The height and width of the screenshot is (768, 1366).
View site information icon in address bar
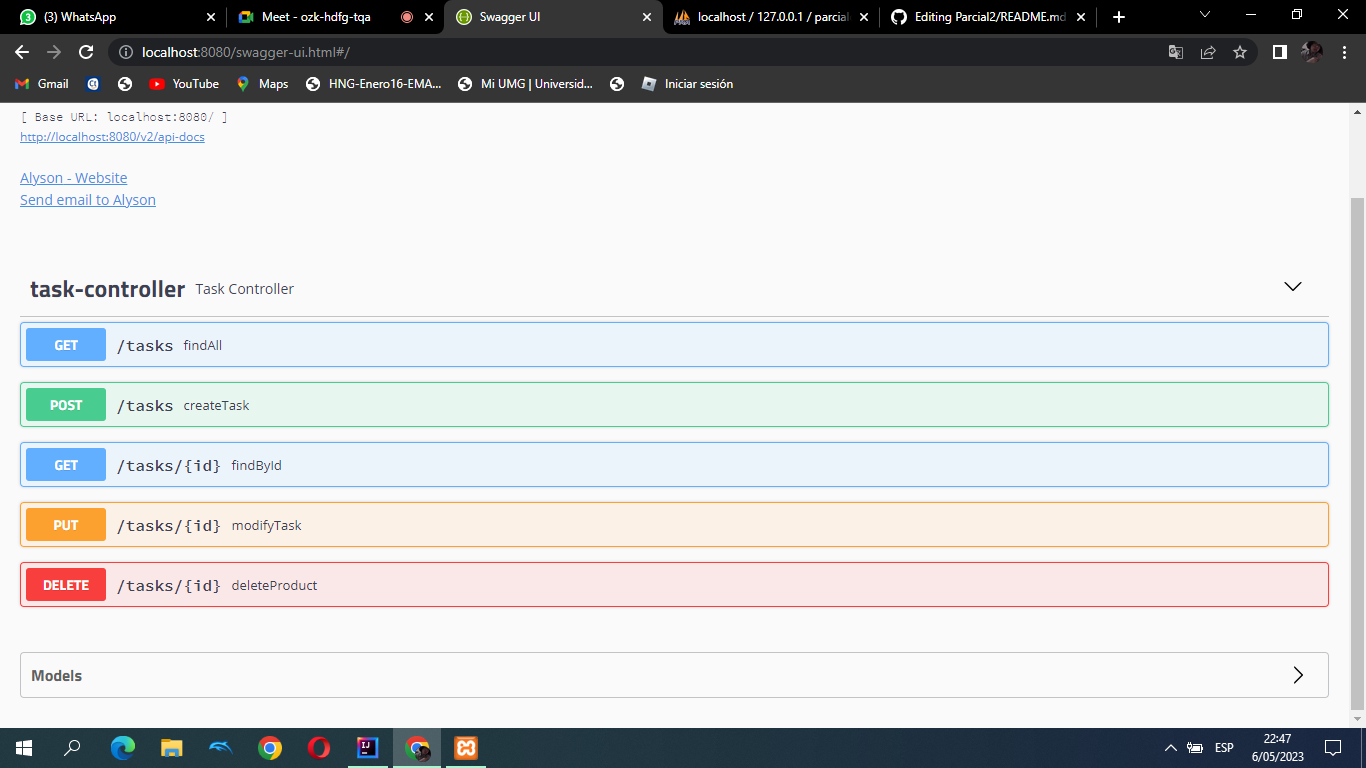point(124,52)
